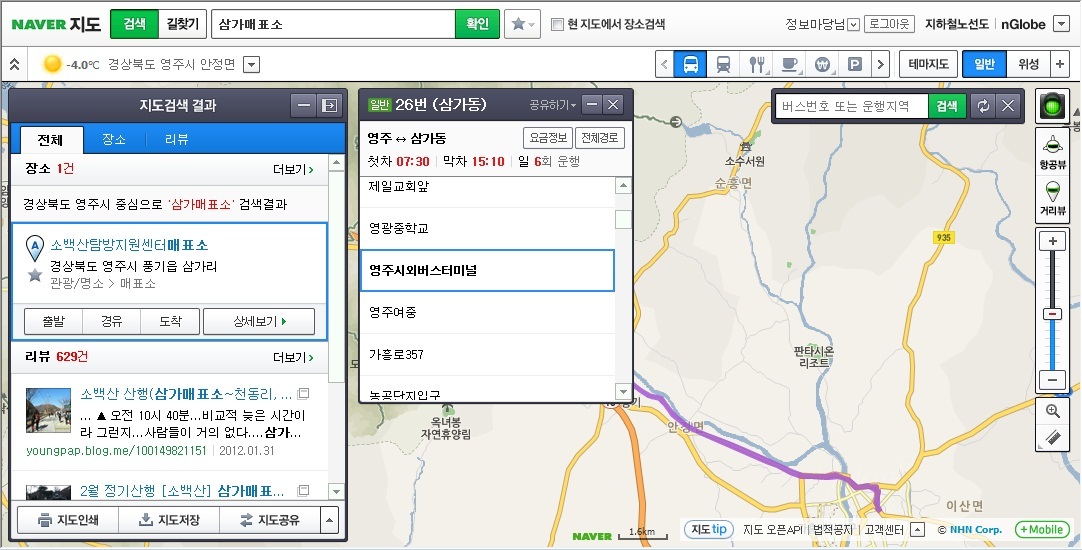The width and height of the screenshot is (1082, 550).
Task: Select the magnifier area zoom tool
Action: click(1052, 411)
